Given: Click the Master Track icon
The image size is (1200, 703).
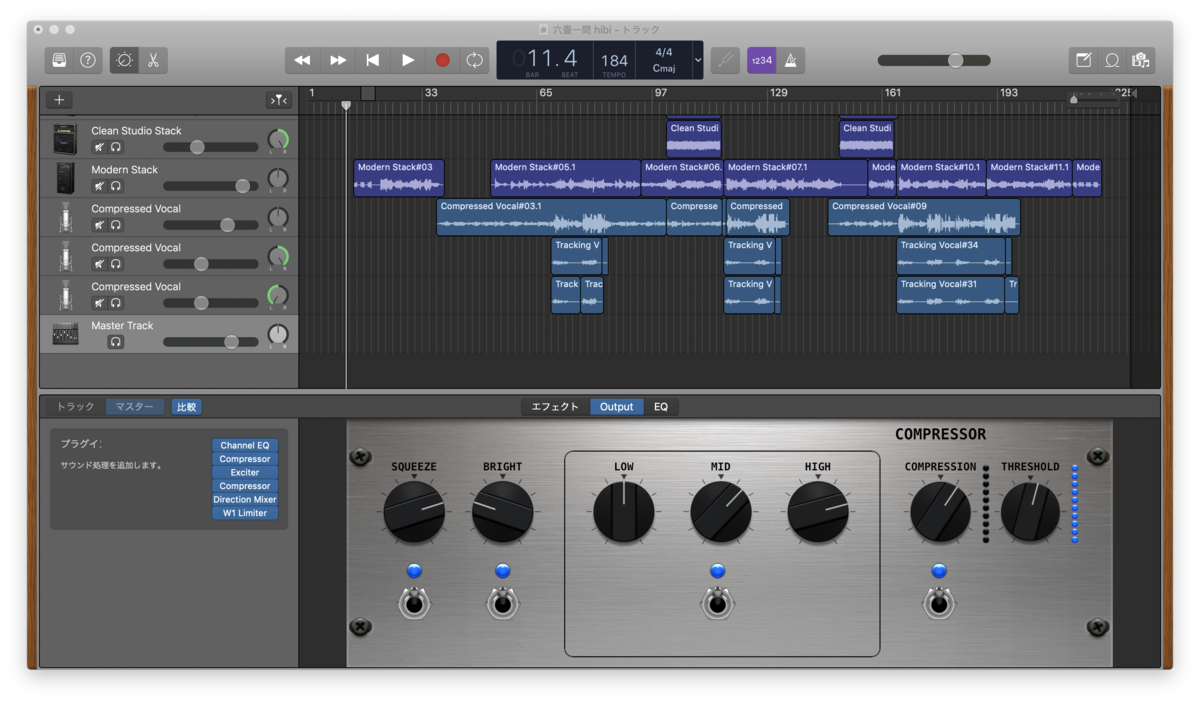Looking at the screenshot, I should [65, 334].
